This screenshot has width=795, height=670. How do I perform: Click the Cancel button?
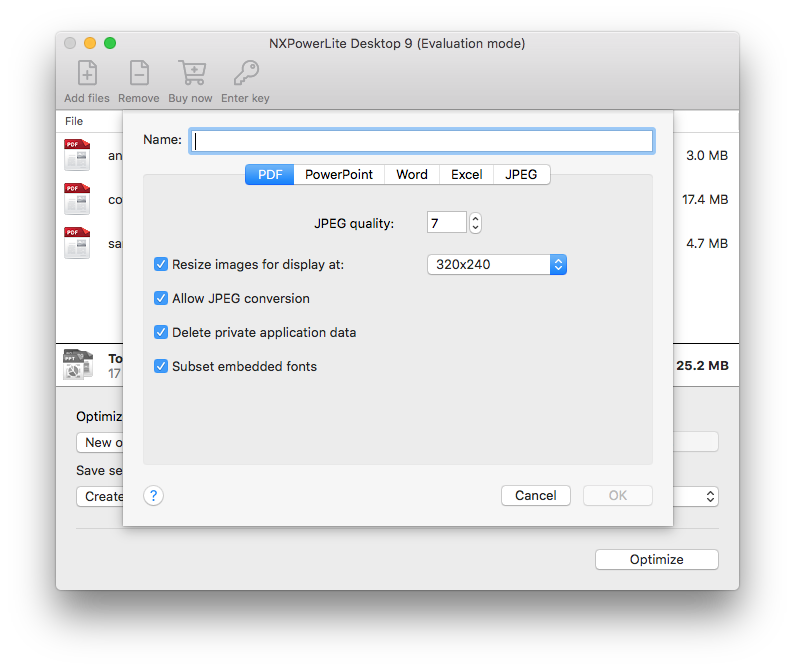(536, 496)
